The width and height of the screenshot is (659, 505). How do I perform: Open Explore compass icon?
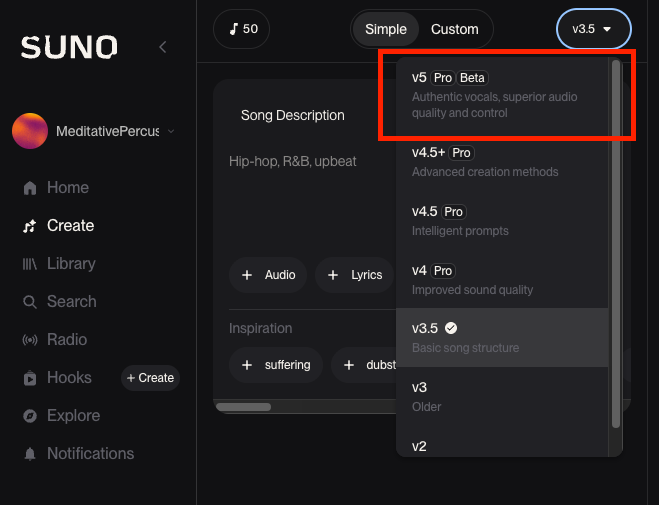click(30, 416)
